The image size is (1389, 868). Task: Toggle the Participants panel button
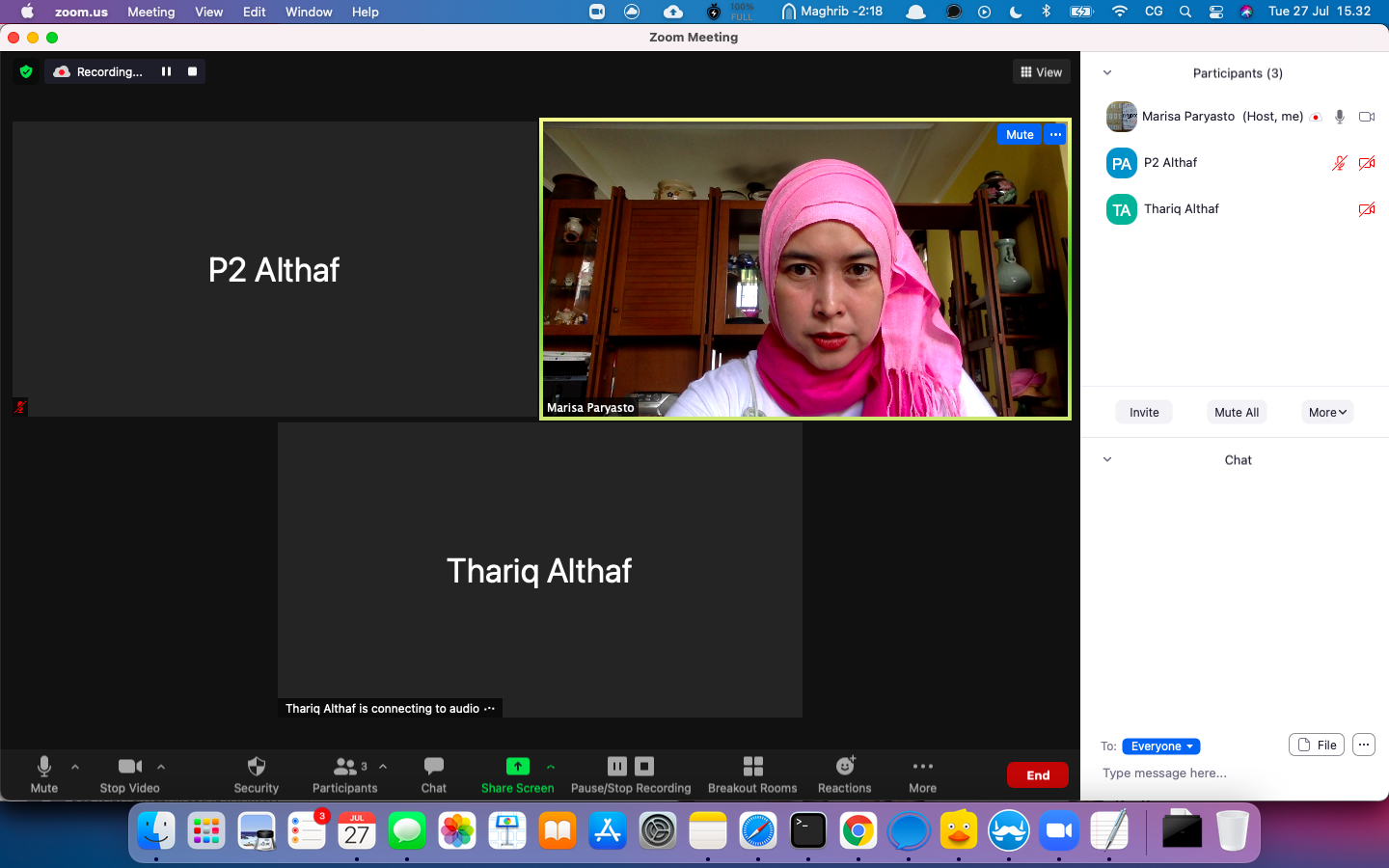click(x=344, y=774)
